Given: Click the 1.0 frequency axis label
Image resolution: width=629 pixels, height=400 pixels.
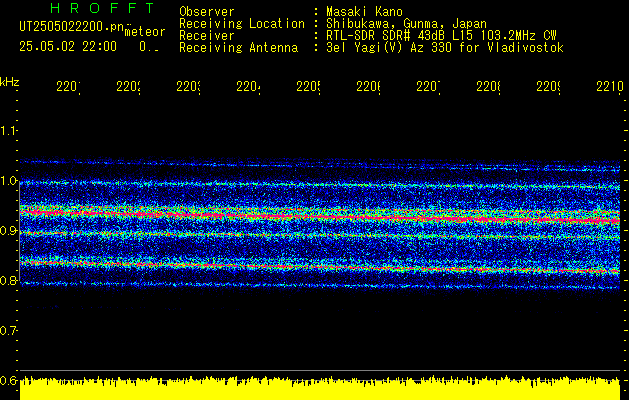Looking at the screenshot, I should [8, 181].
